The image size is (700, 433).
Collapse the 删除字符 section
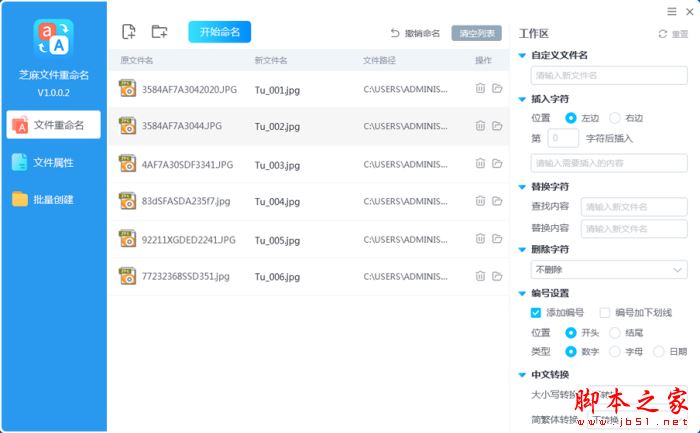coord(522,250)
